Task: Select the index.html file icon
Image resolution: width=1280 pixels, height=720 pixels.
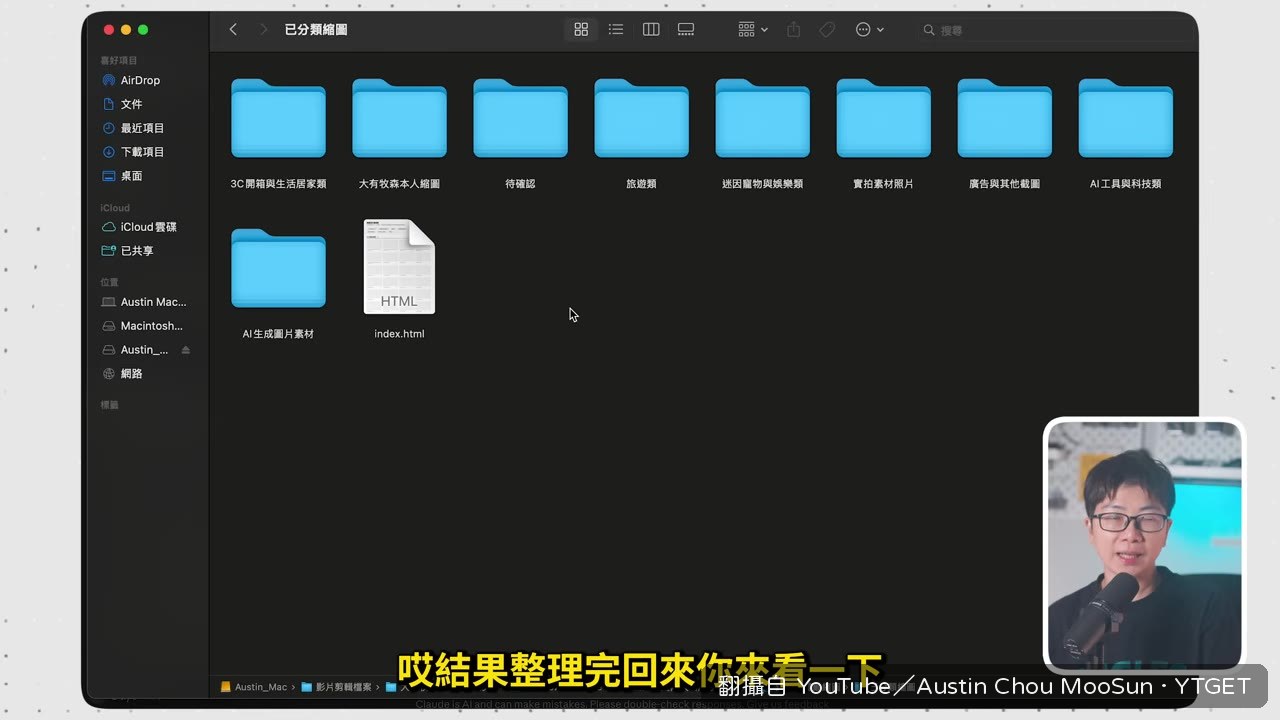Action: pyautogui.click(x=399, y=267)
